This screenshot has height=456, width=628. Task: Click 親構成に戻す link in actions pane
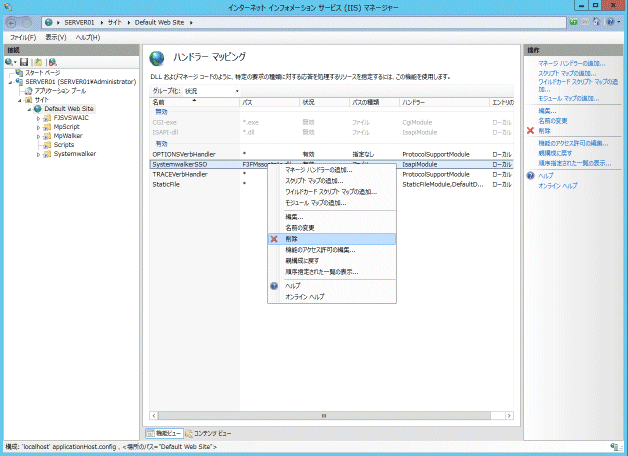coord(555,153)
